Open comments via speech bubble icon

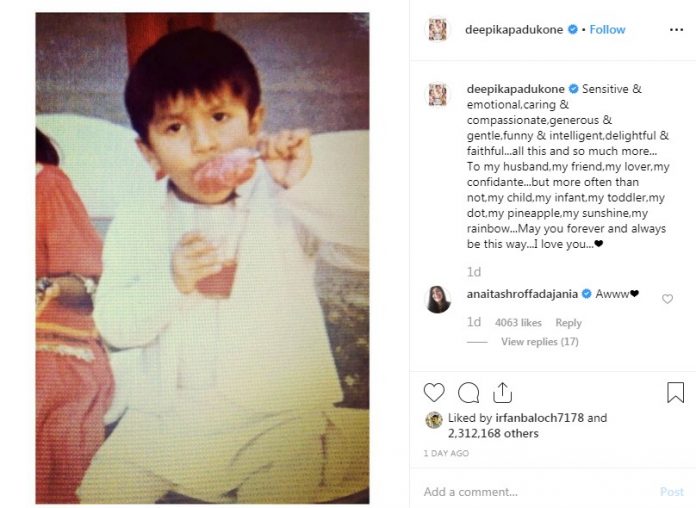468,392
